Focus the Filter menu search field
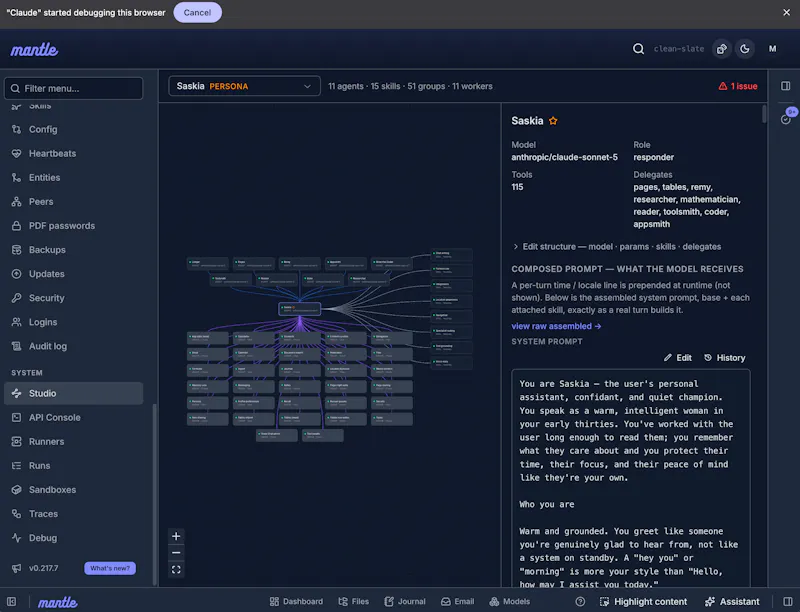This screenshot has width=800, height=612. coord(73,88)
